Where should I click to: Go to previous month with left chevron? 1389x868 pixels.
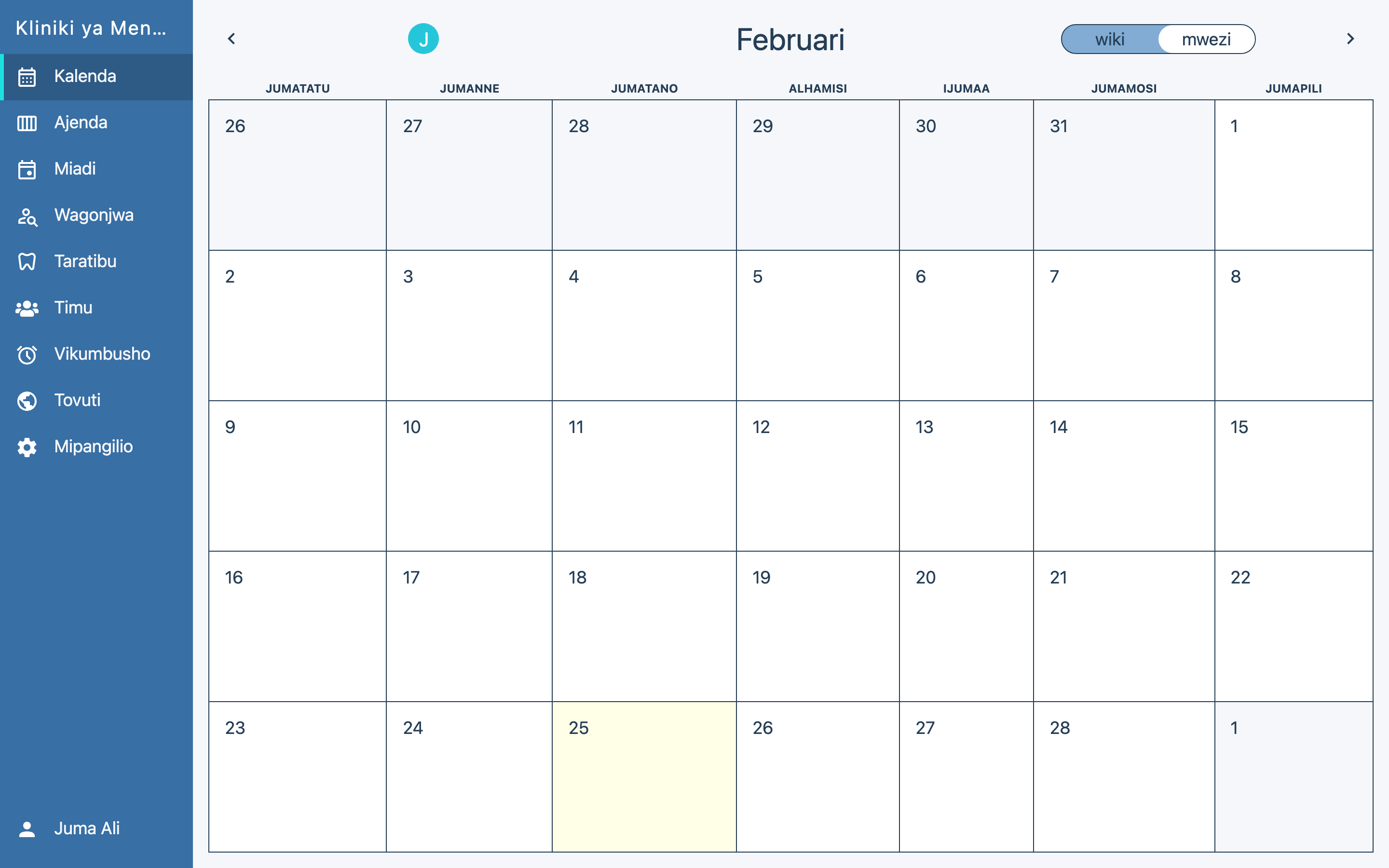pyautogui.click(x=231, y=39)
